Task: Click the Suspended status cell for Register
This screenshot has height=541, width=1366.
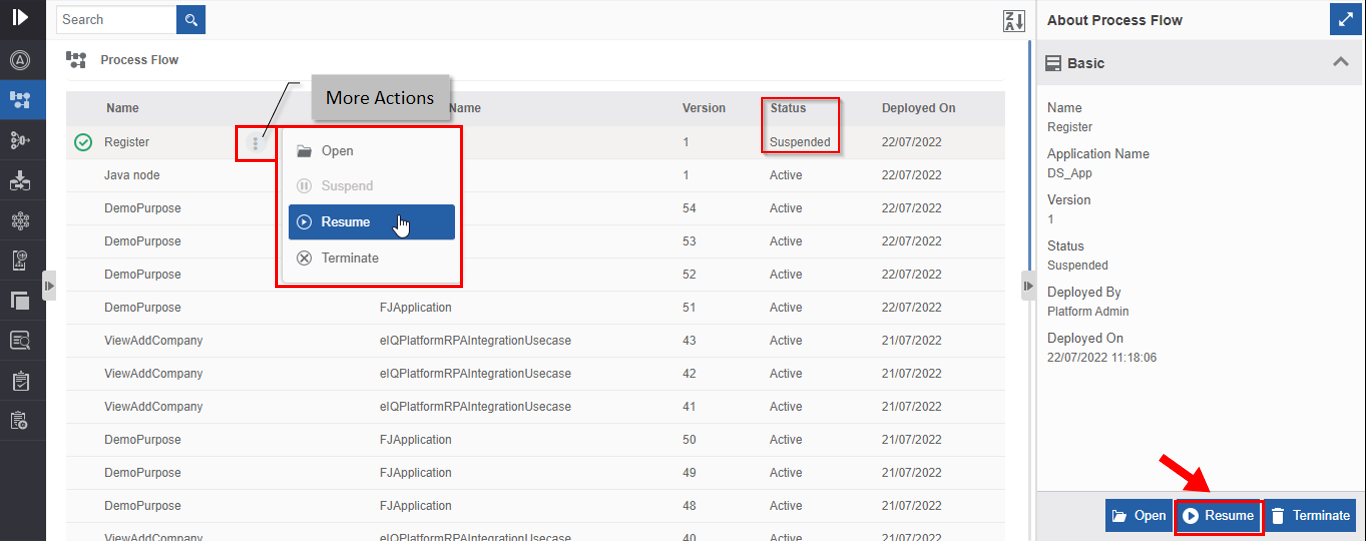Action: (x=800, y=143)
